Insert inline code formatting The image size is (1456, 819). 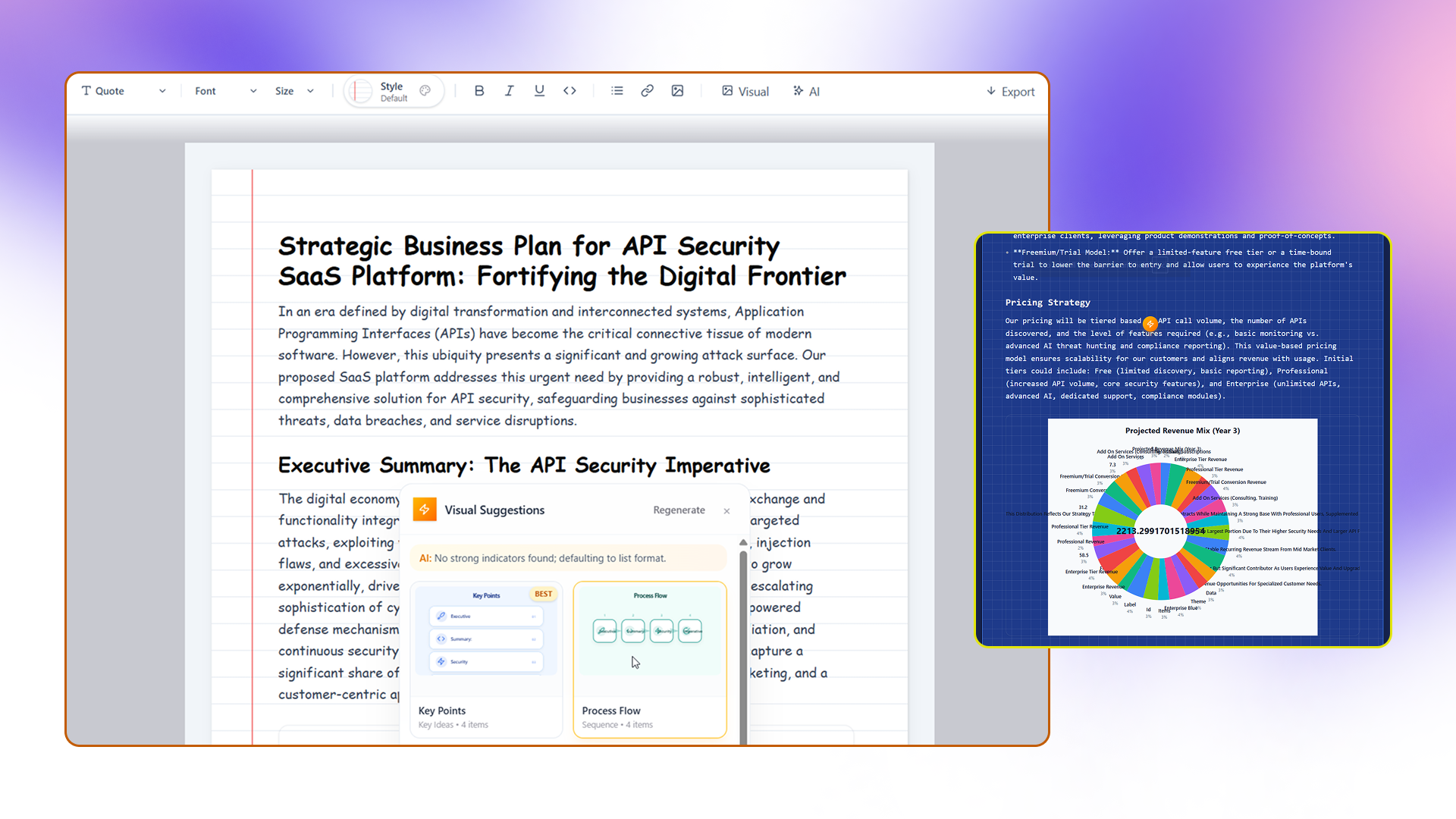coord(570,91)
